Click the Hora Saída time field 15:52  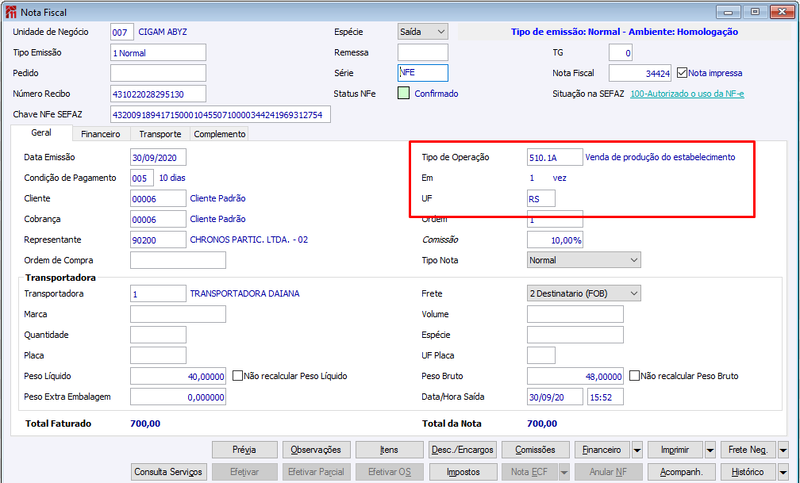pyautogui.click(x=606, y=397)
